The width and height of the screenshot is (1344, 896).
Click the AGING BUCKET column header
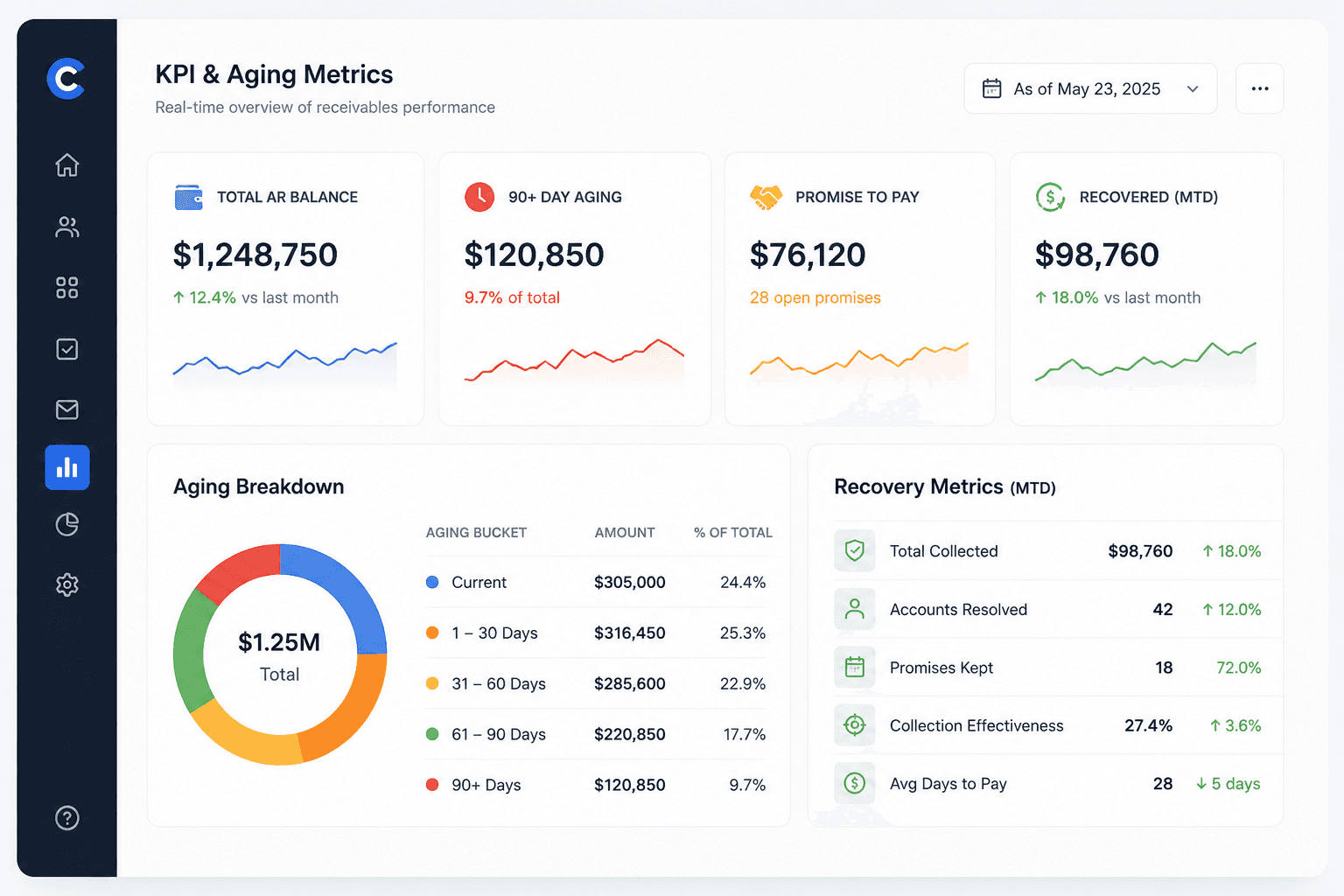[x=476, y=533]
